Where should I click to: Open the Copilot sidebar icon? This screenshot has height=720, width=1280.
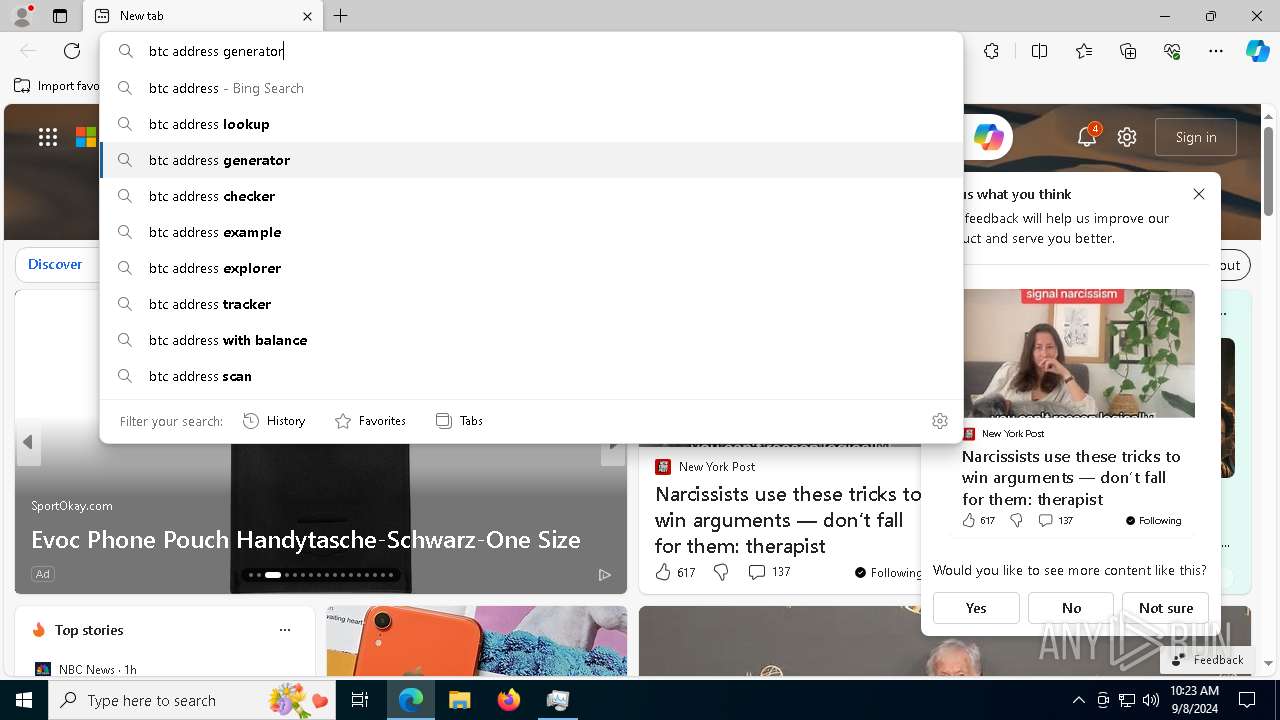click(x=1257, y=51)
